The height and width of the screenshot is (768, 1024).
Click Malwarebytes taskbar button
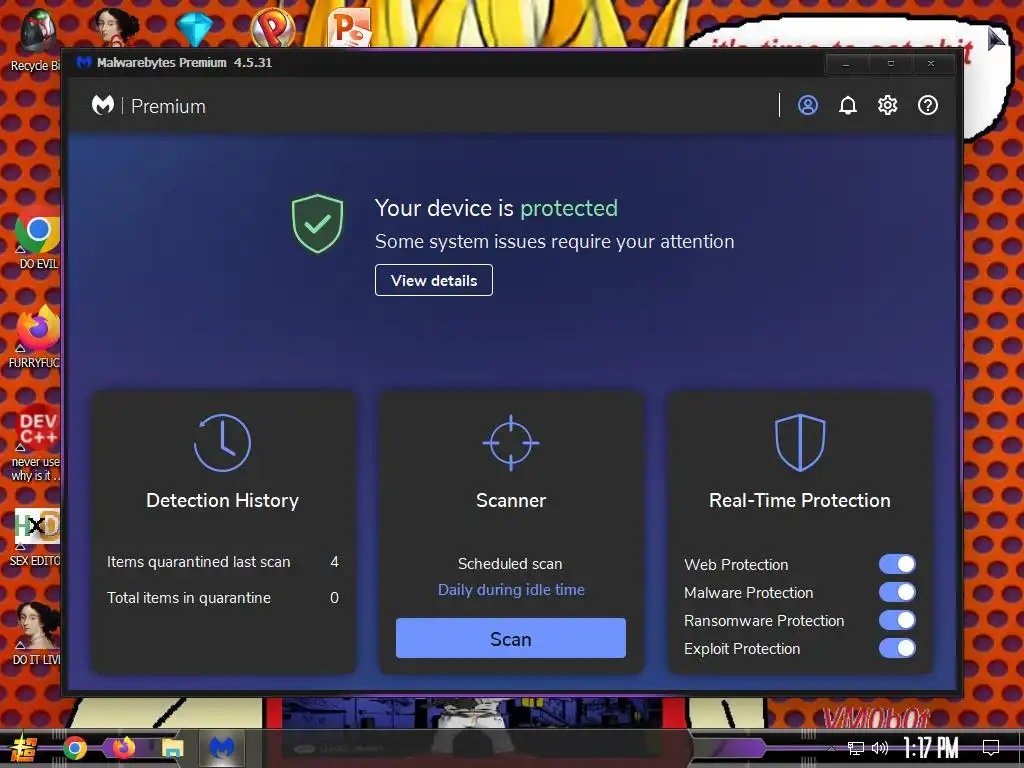tap(222, 748)
